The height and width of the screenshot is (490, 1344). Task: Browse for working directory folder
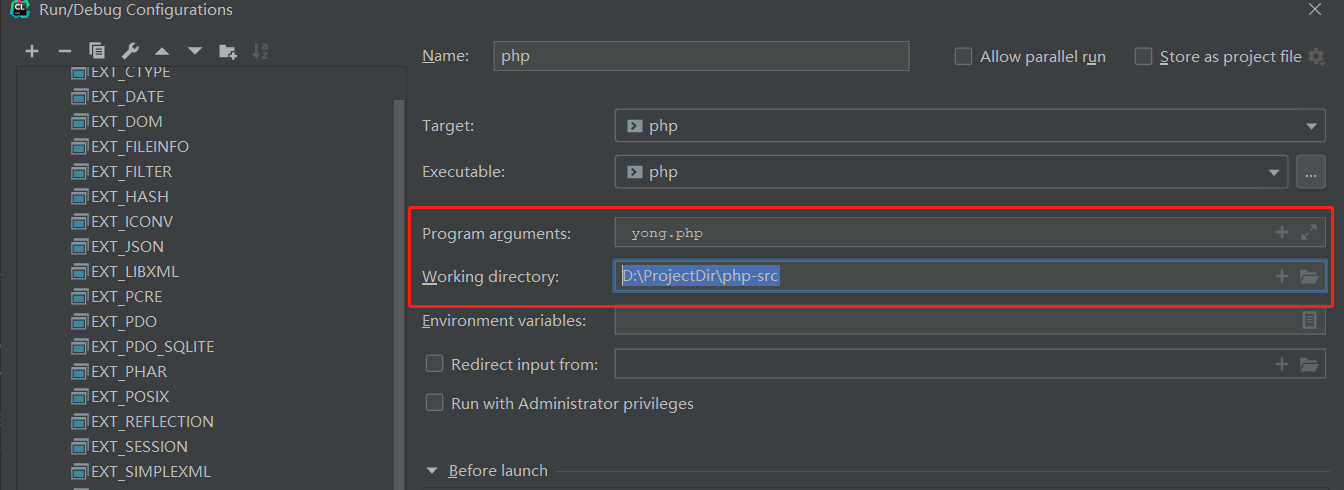pyautogui.click(x=1309, y=276)
